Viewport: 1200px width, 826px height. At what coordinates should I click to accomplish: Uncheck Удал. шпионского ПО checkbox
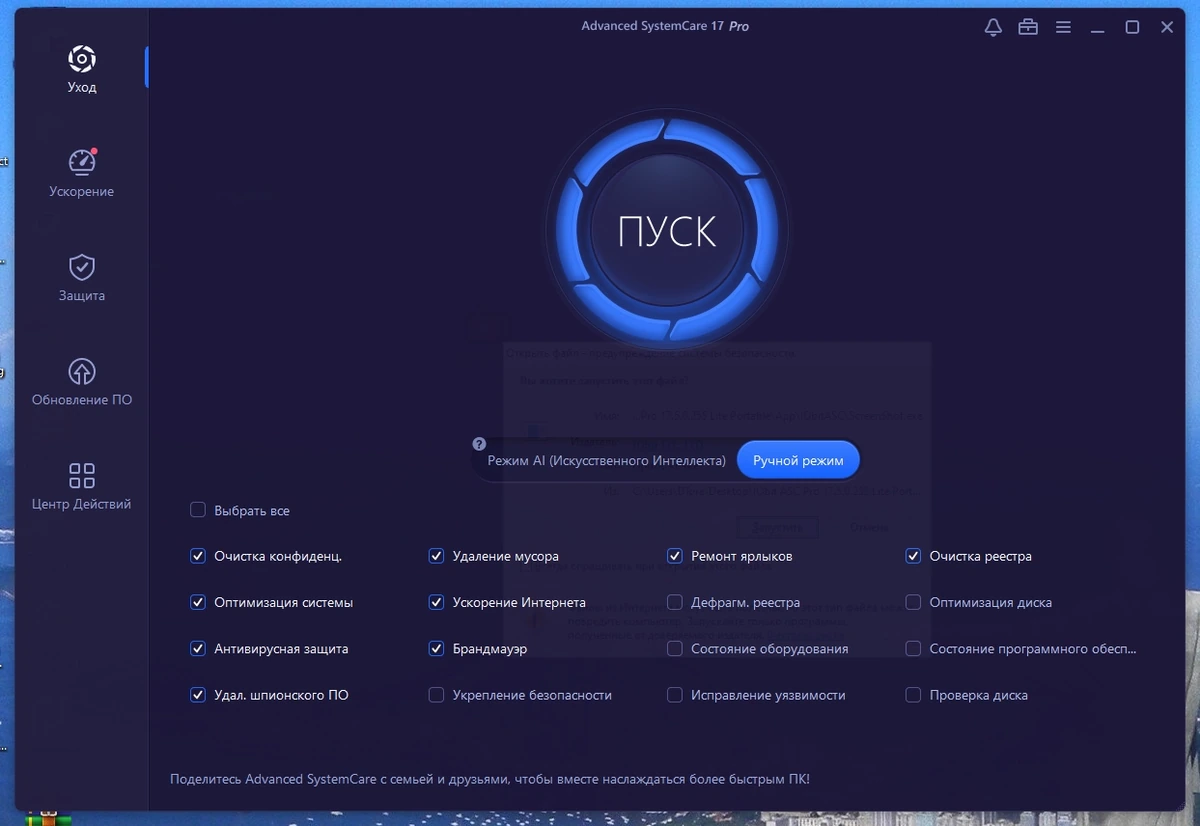198,694
